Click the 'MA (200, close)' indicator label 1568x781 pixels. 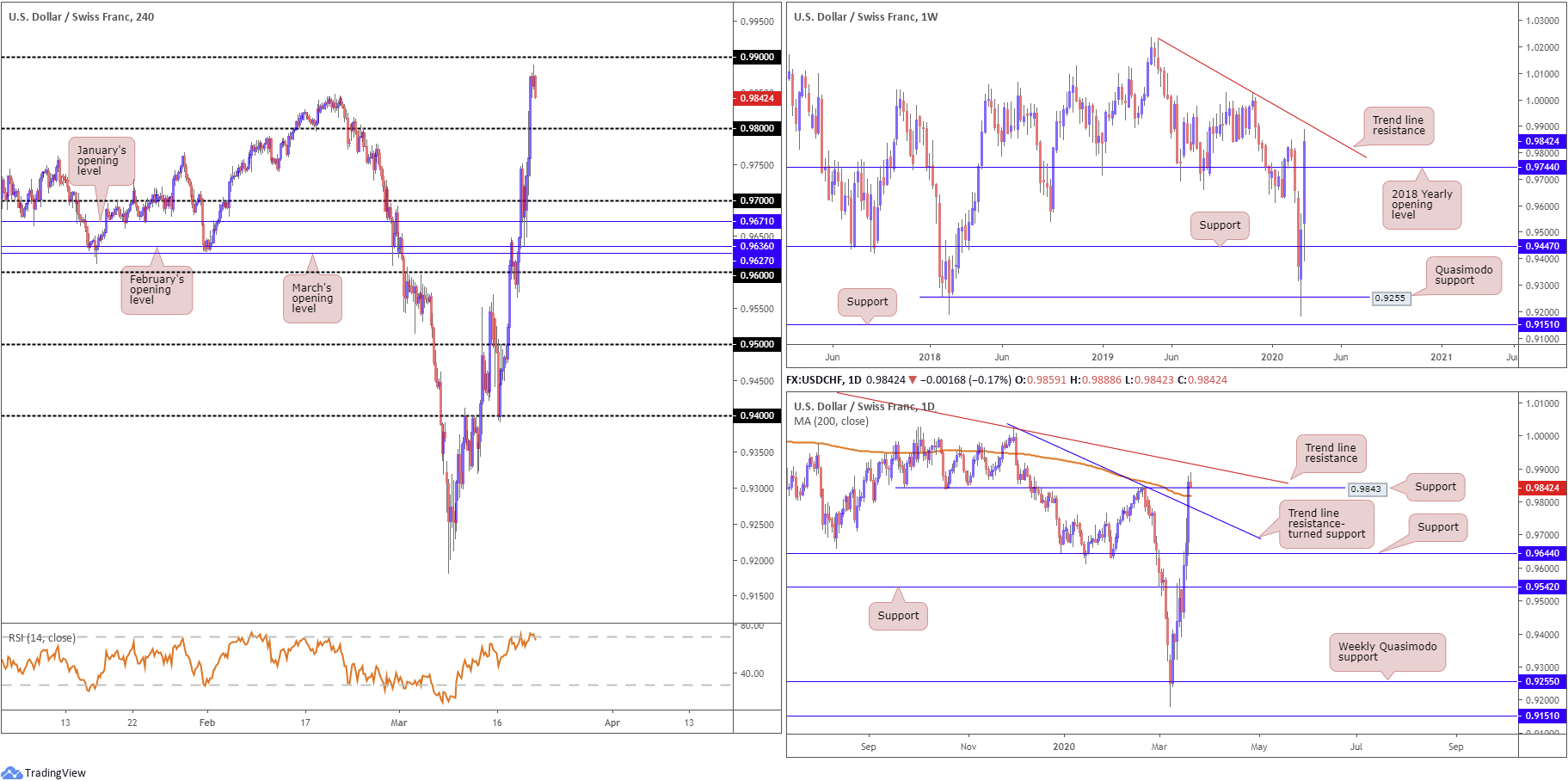coord(831,421)
